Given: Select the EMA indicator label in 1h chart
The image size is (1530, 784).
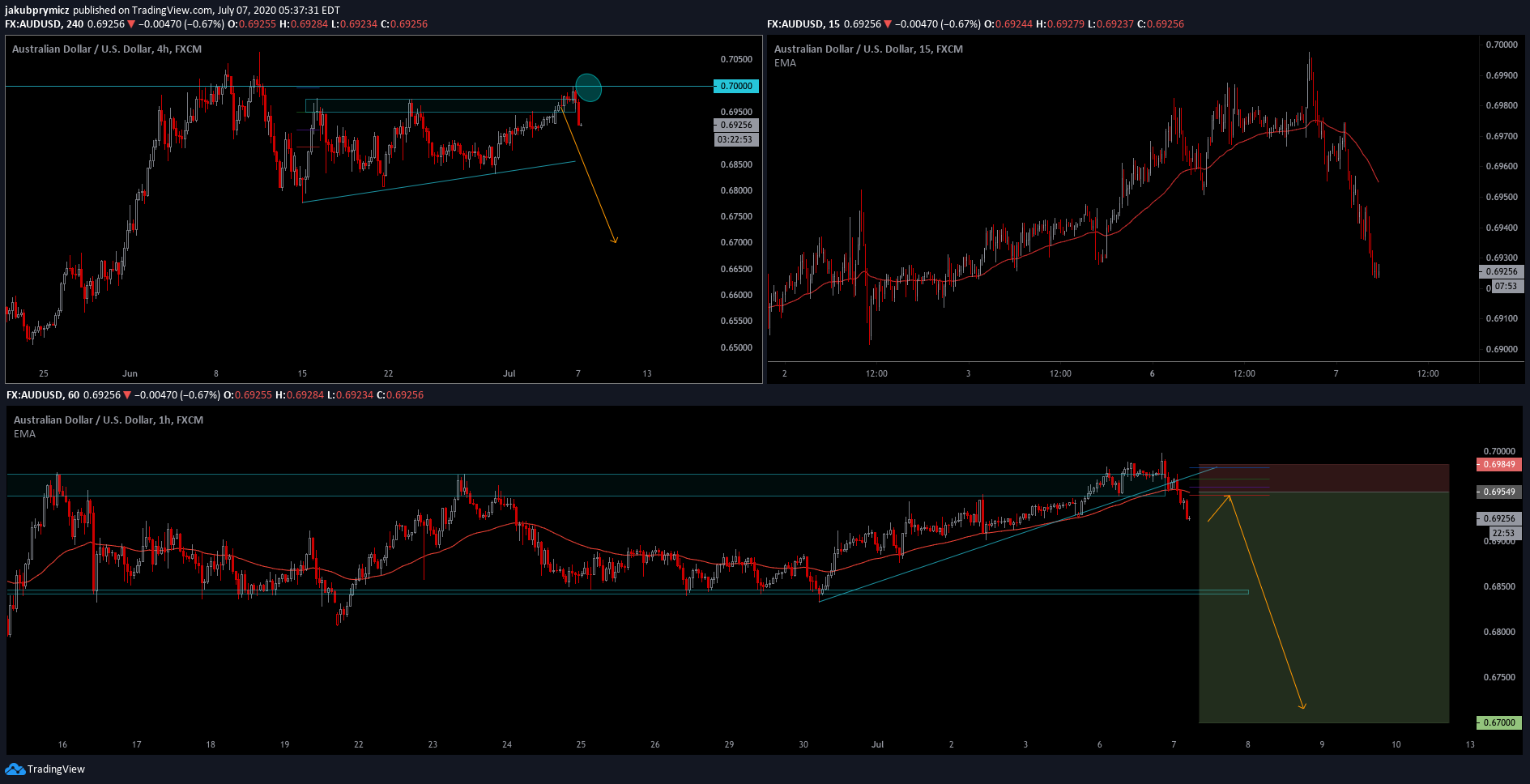Looking at the screenshot, I should coord(24,434).
